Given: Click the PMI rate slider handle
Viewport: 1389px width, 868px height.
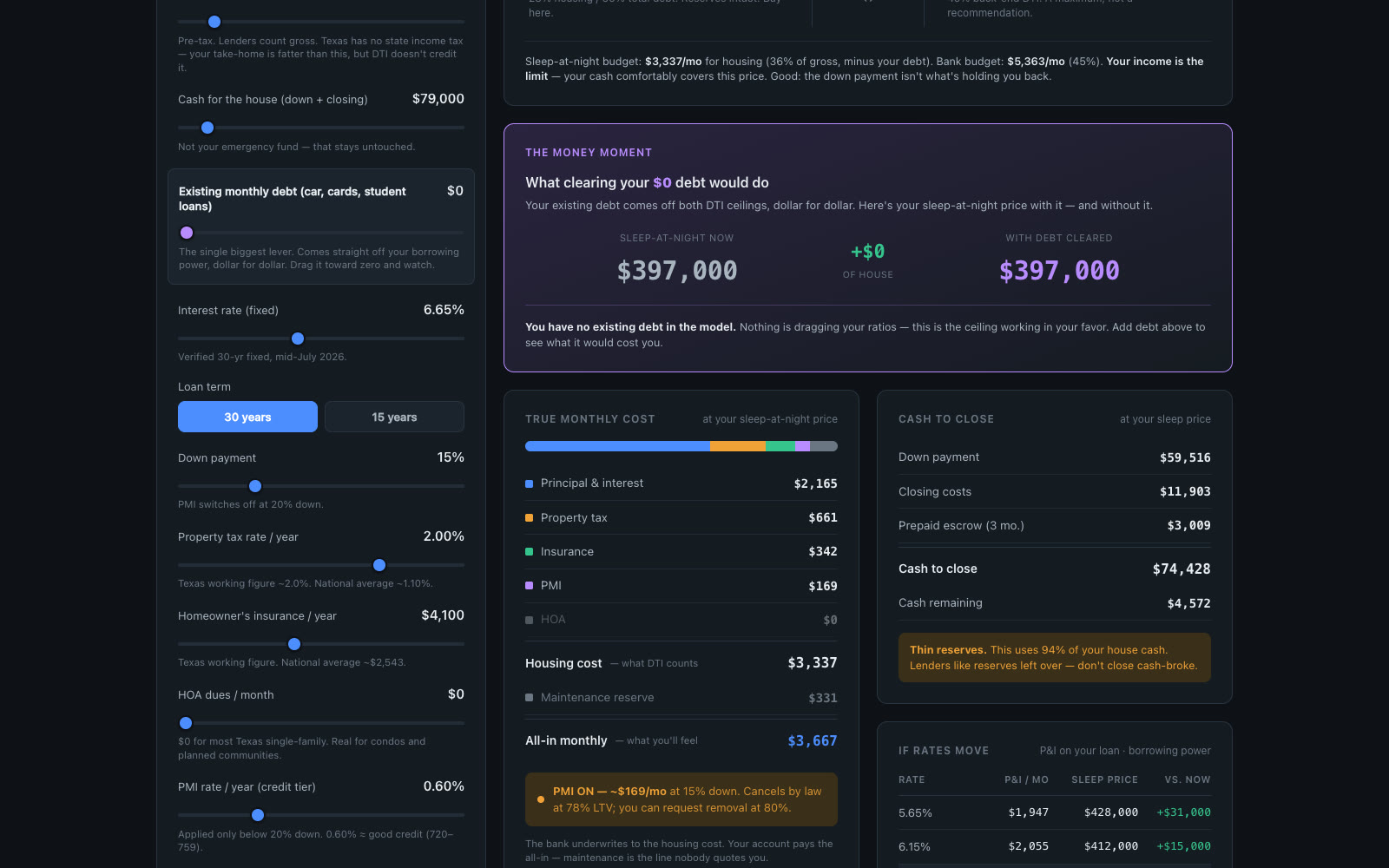Looking at the screenshot, I should pos(258,815).
